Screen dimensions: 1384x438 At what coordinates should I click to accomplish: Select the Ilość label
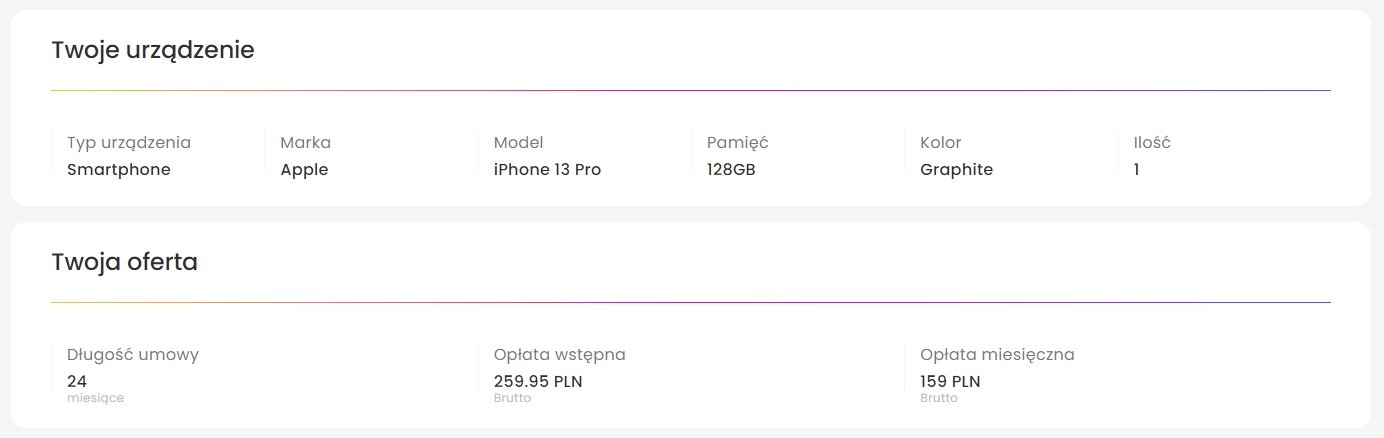point(1152,143)
